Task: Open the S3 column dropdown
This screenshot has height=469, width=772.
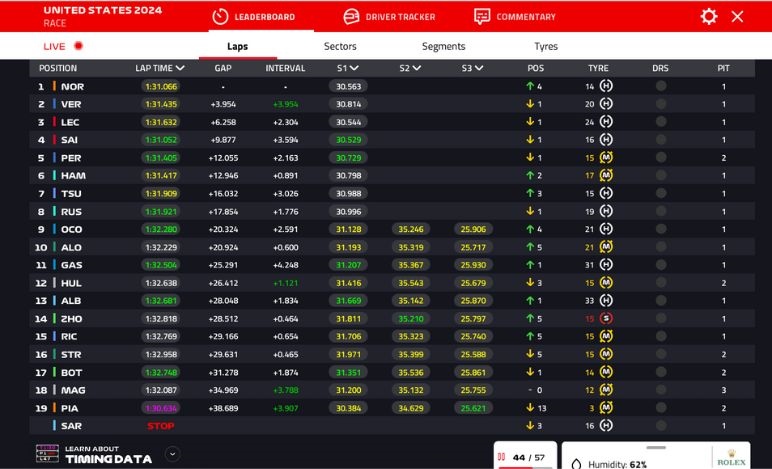Action: point(479,68)
